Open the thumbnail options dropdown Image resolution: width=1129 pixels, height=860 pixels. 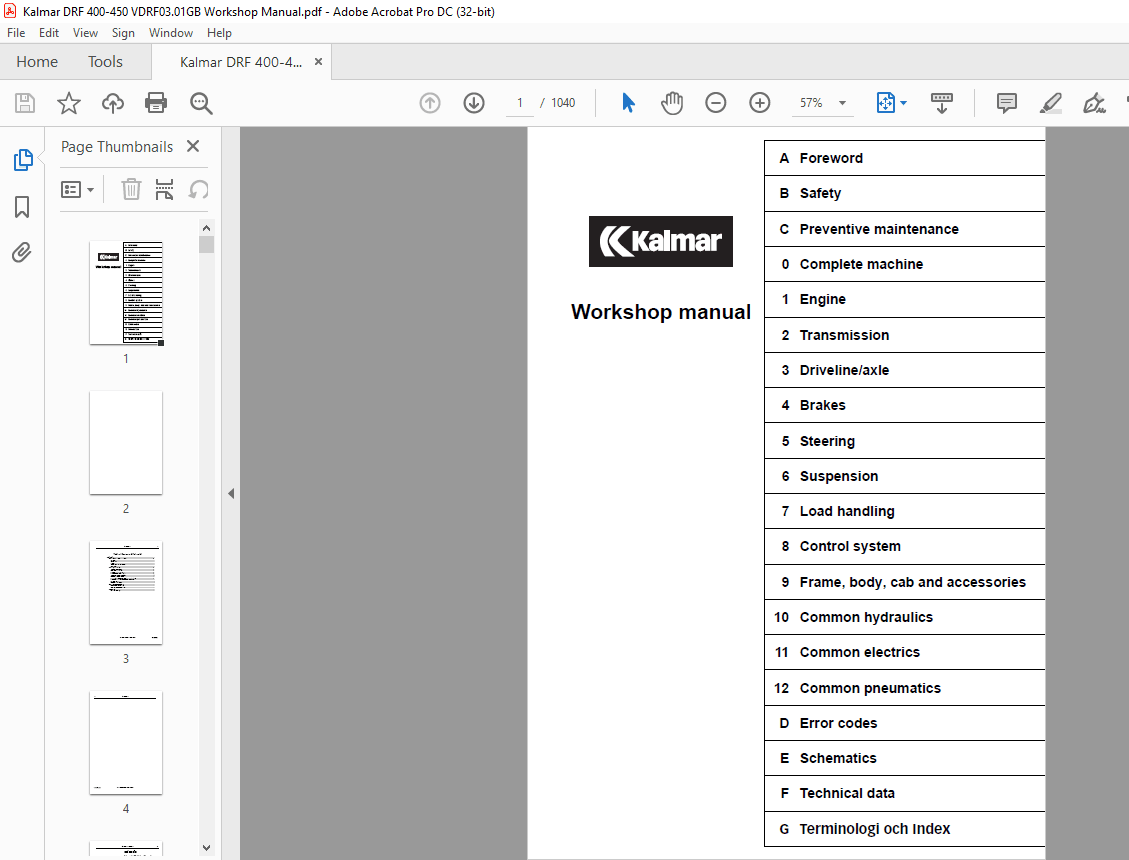pyautogui.click(x=78, y=189)
